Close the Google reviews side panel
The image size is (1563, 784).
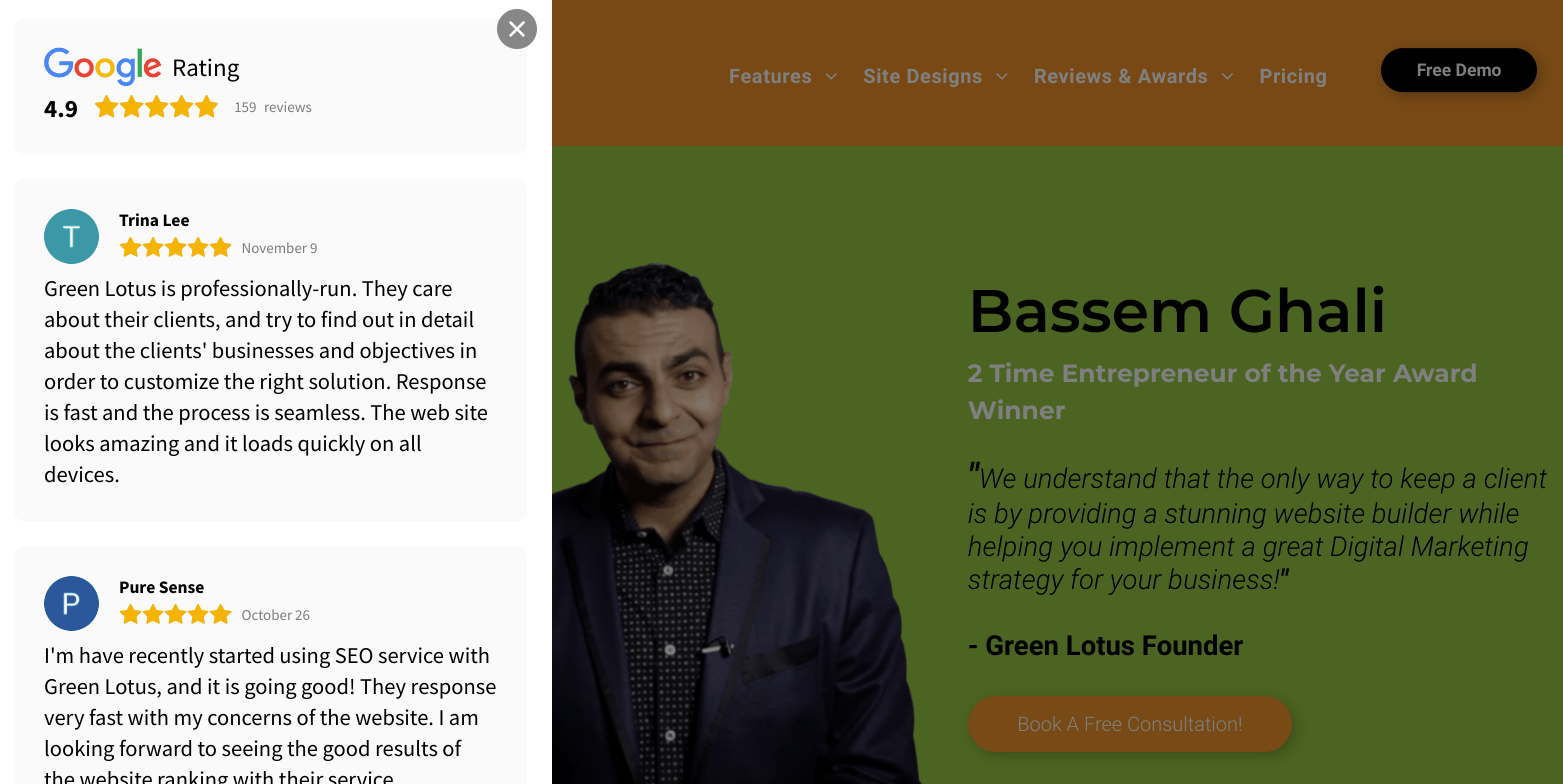517,29
